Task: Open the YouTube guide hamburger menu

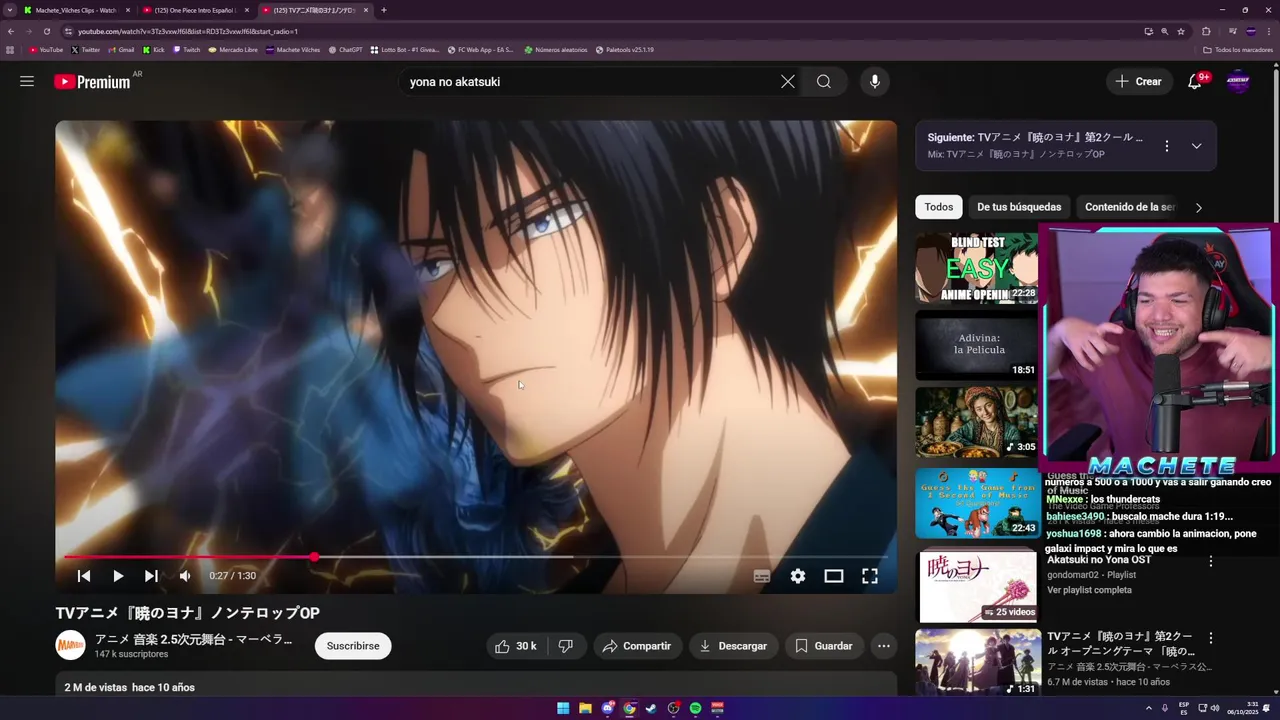Action: (x=27, y=82)
